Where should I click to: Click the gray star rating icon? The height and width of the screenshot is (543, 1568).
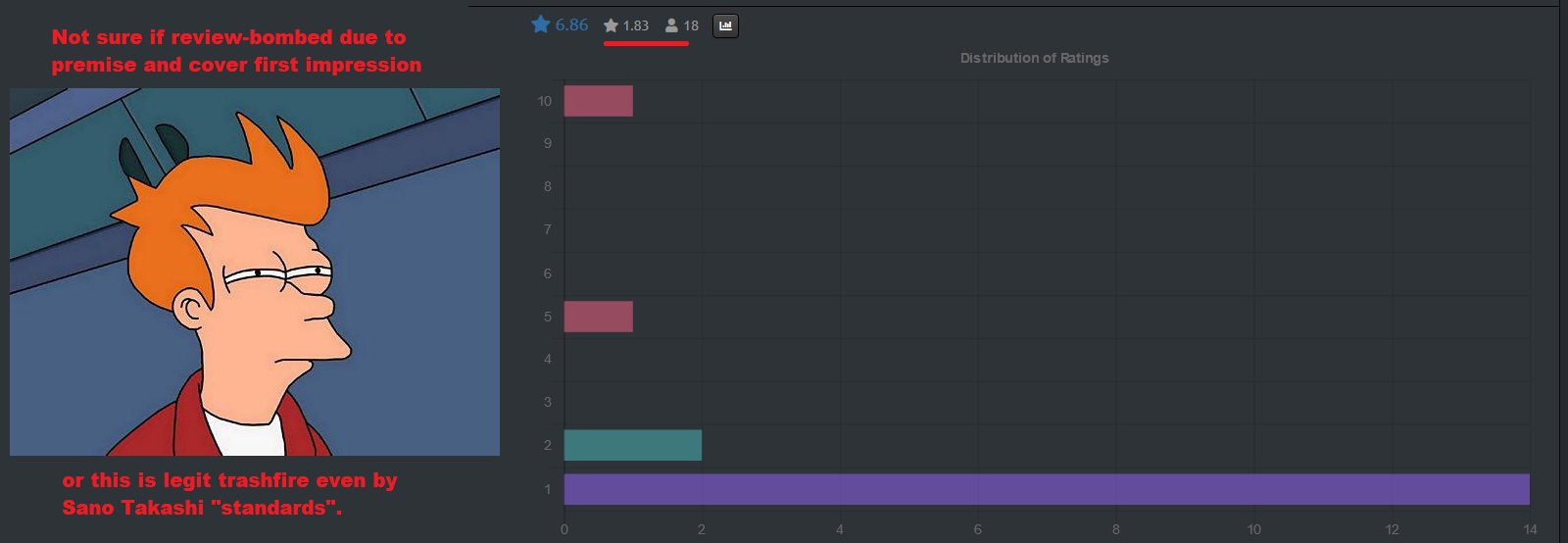611,25
